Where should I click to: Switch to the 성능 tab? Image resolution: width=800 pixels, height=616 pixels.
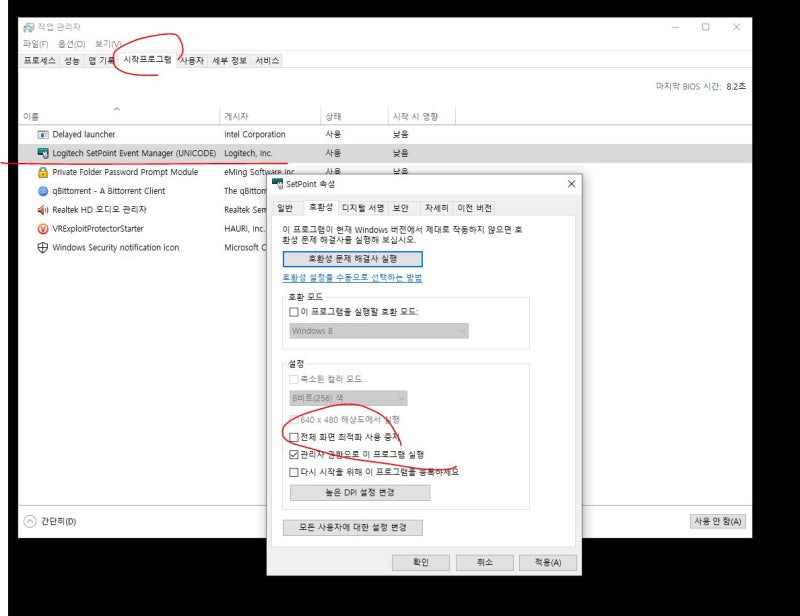coord(71,61)
